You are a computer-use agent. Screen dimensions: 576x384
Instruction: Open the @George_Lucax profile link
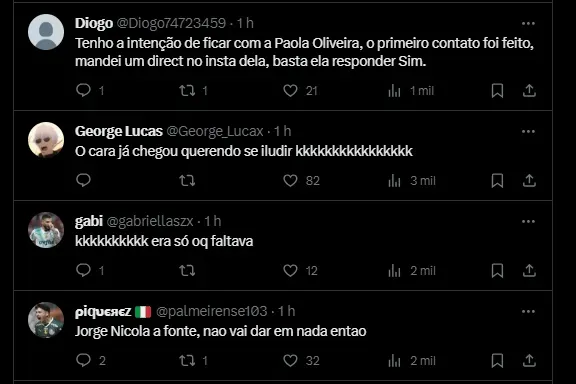(215, 131)
